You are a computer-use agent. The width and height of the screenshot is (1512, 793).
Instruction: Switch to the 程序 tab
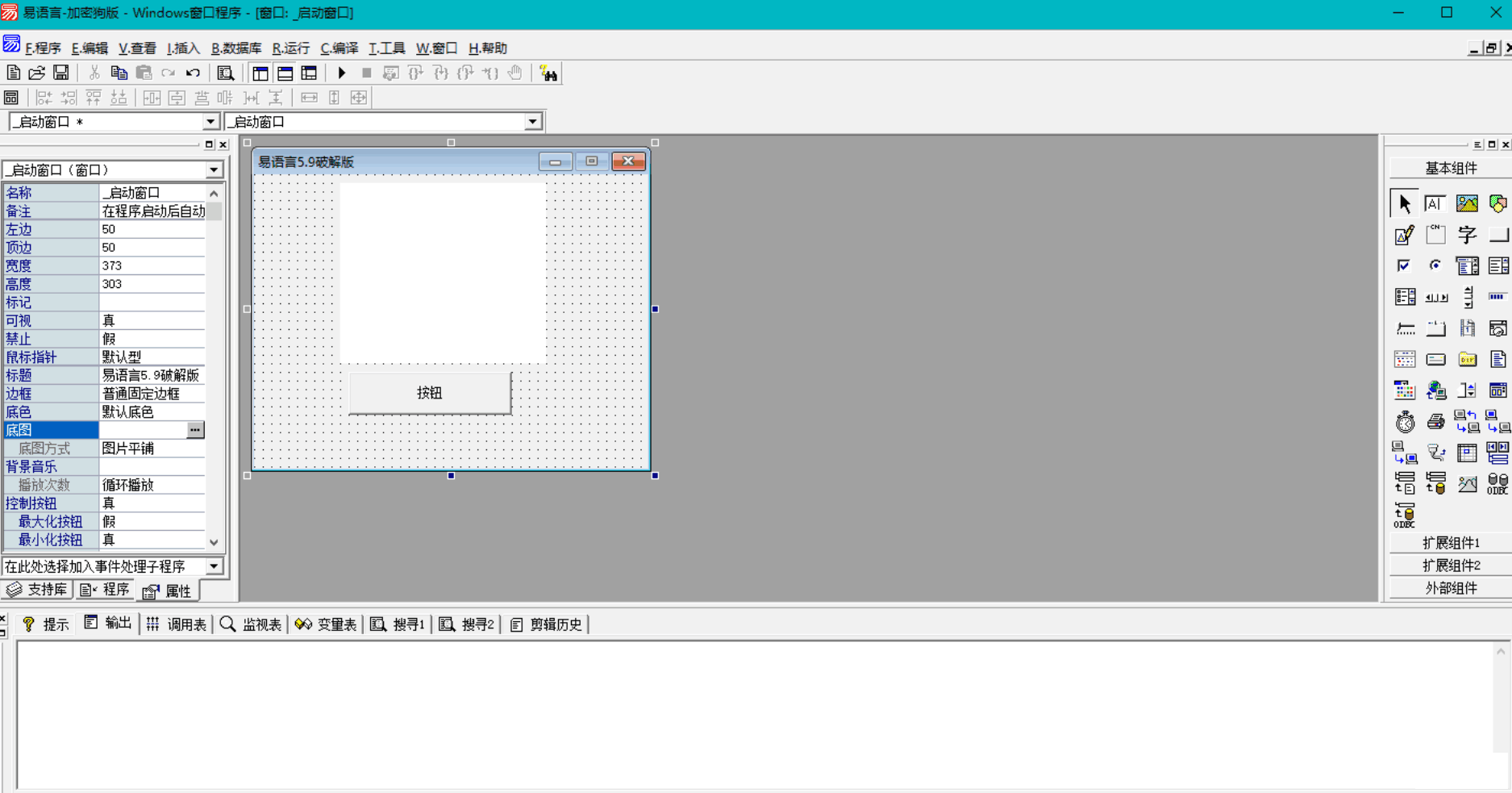coord(105,591)
